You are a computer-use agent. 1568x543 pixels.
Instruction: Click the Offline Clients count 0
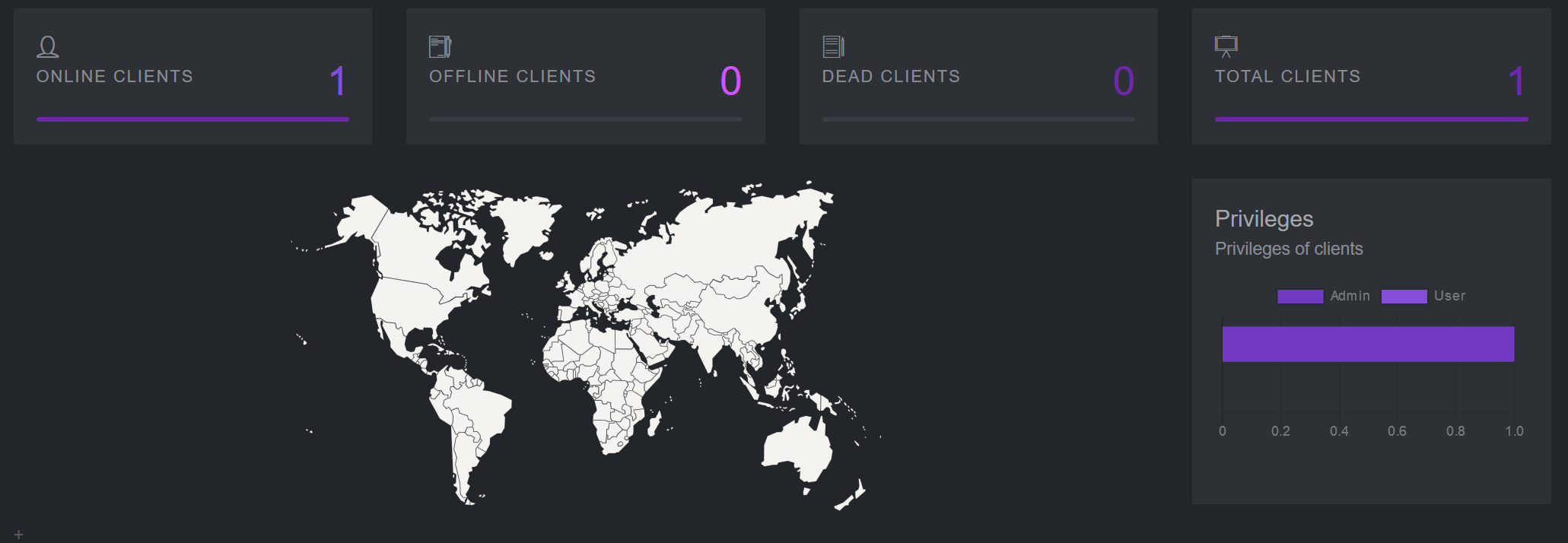point(730,81)
